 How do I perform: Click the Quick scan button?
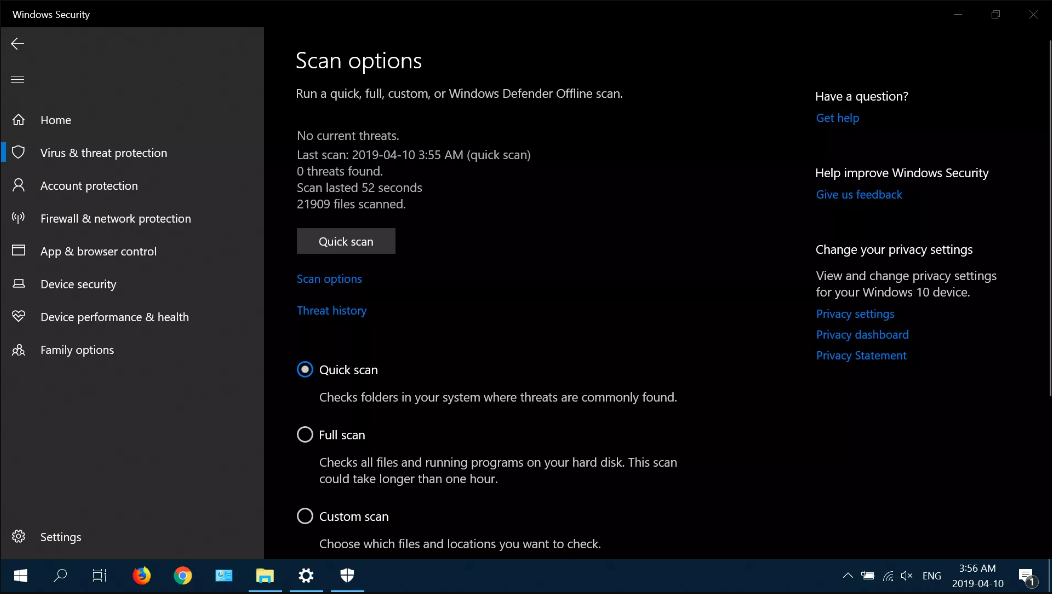coord(346,242)
